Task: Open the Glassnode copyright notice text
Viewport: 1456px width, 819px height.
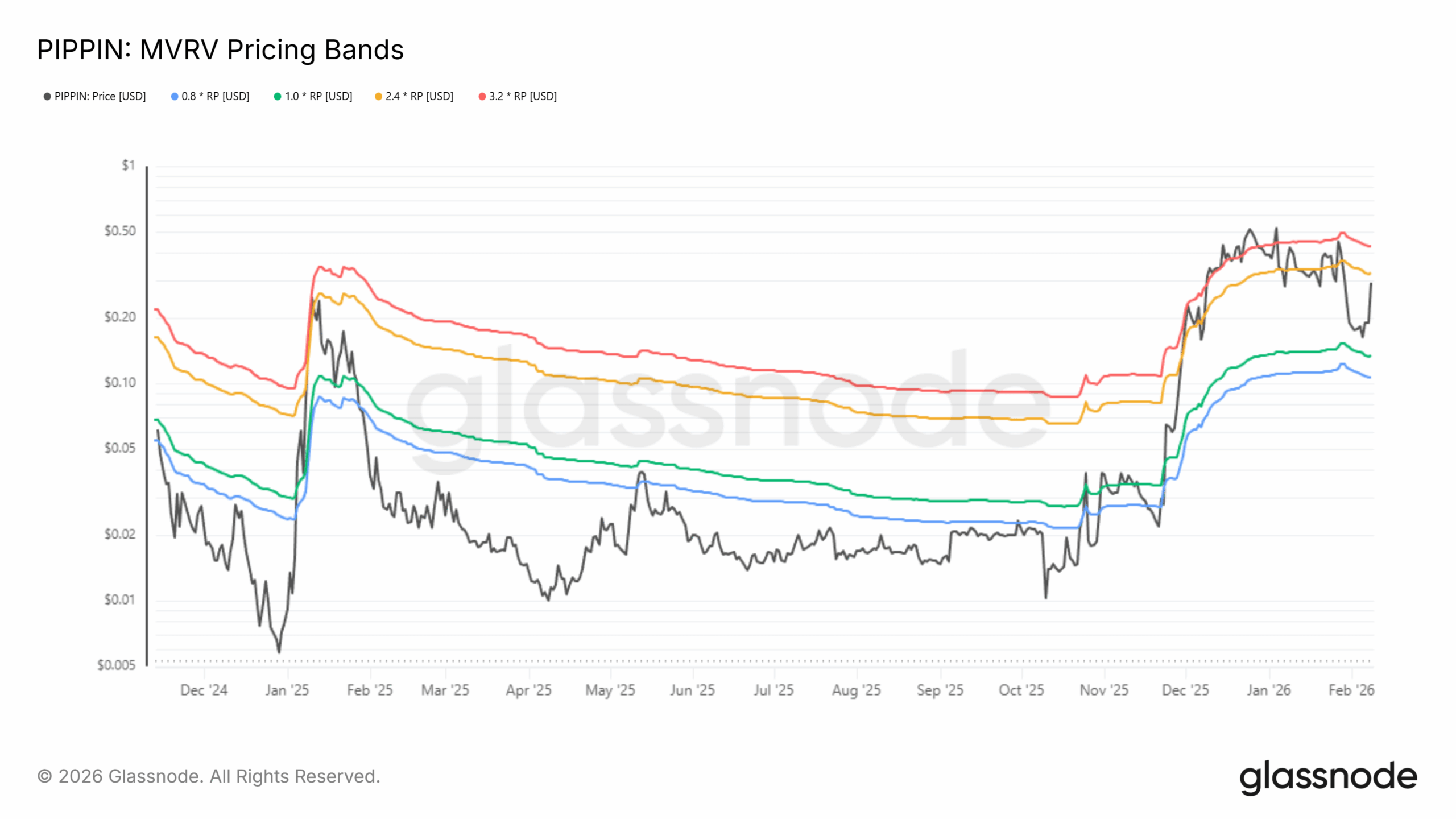Action: (x=209, y=776)
